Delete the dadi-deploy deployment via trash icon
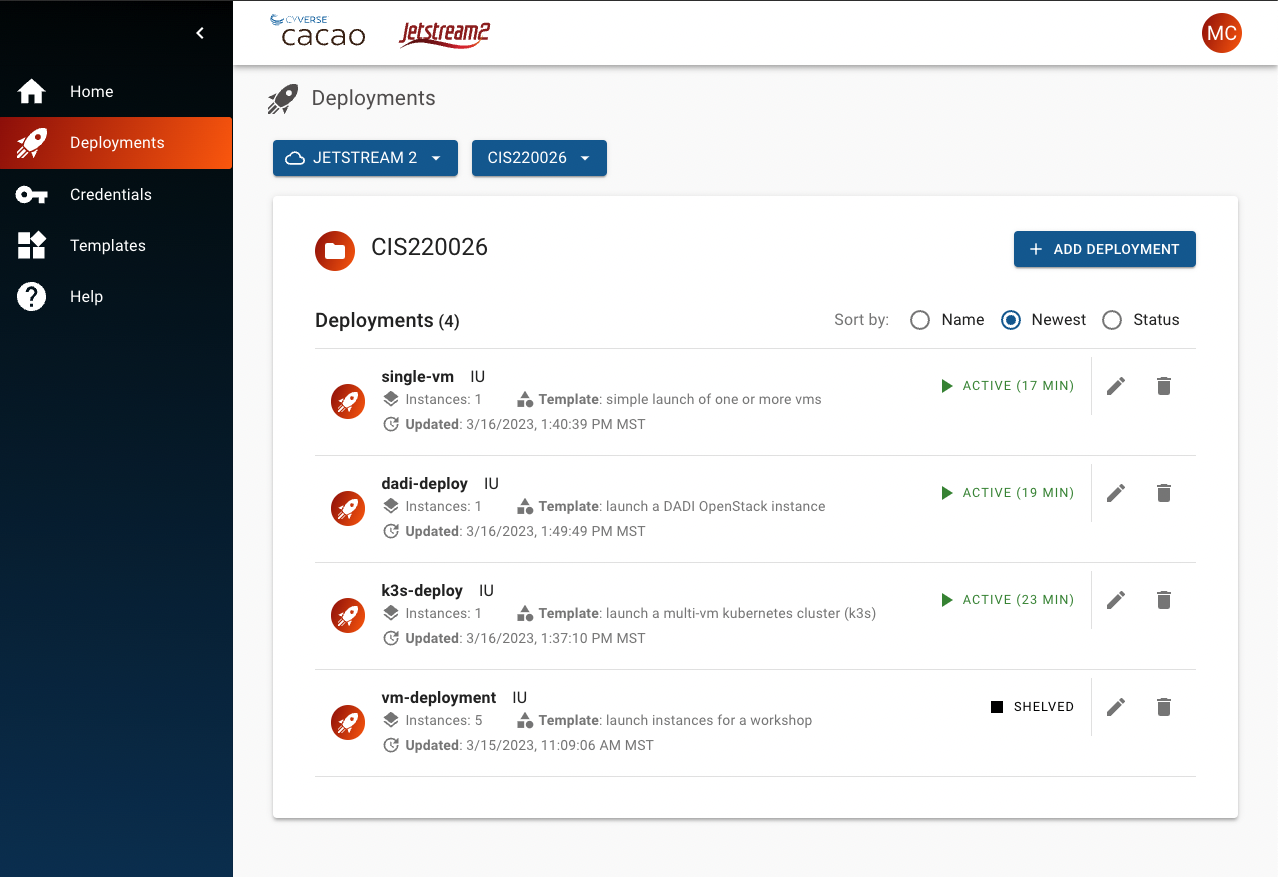This screenshot has width=1278, height=877. coord(1163,493)
